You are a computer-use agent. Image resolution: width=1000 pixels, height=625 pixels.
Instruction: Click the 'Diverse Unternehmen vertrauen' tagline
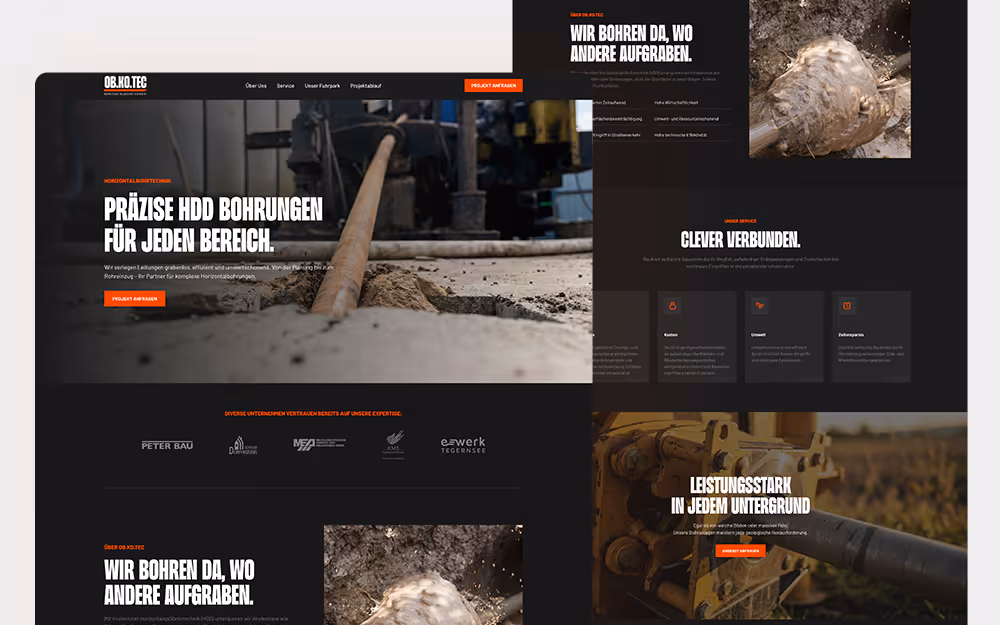[x=313, y=414]
